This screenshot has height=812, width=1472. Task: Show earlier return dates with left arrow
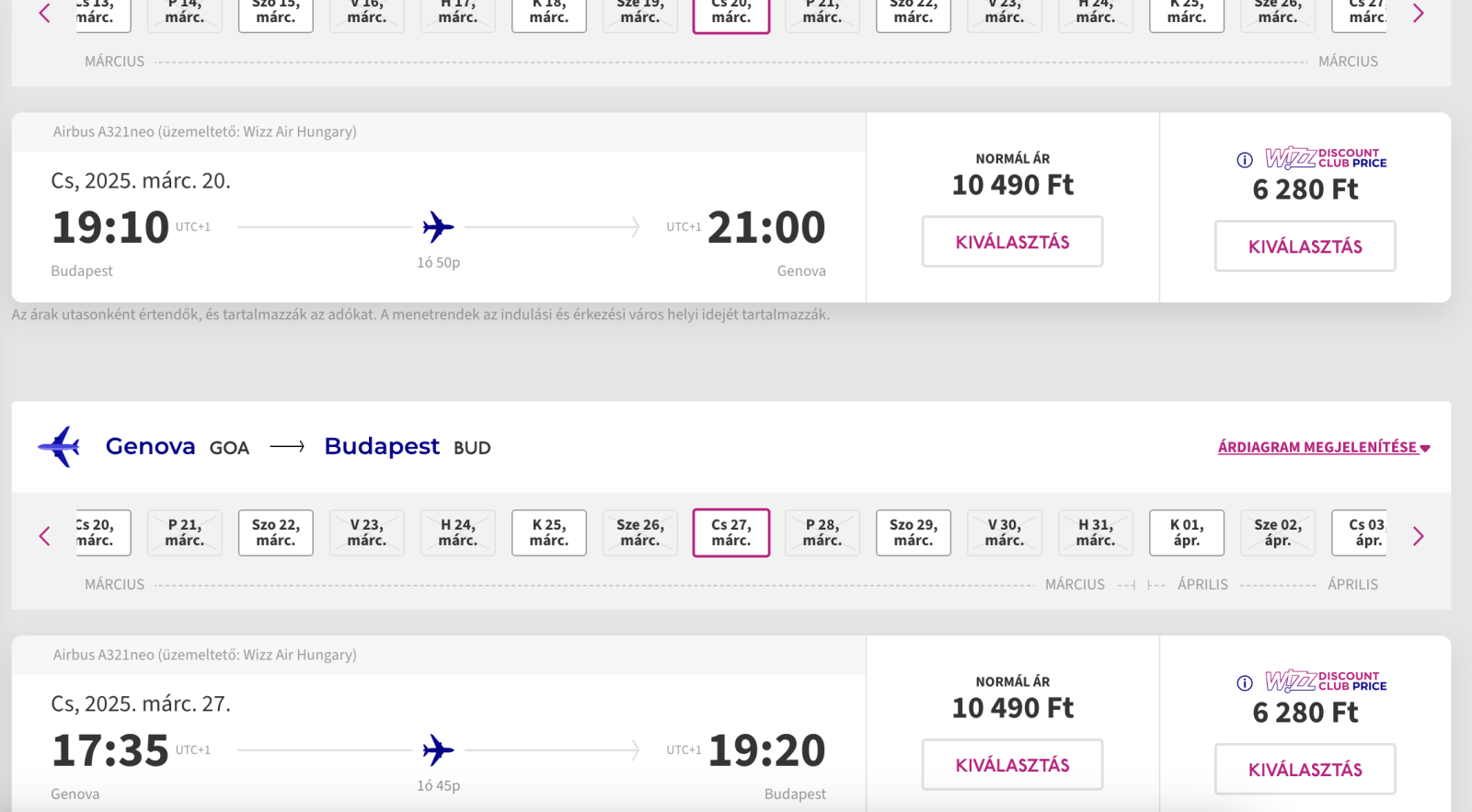click(44, 536)
